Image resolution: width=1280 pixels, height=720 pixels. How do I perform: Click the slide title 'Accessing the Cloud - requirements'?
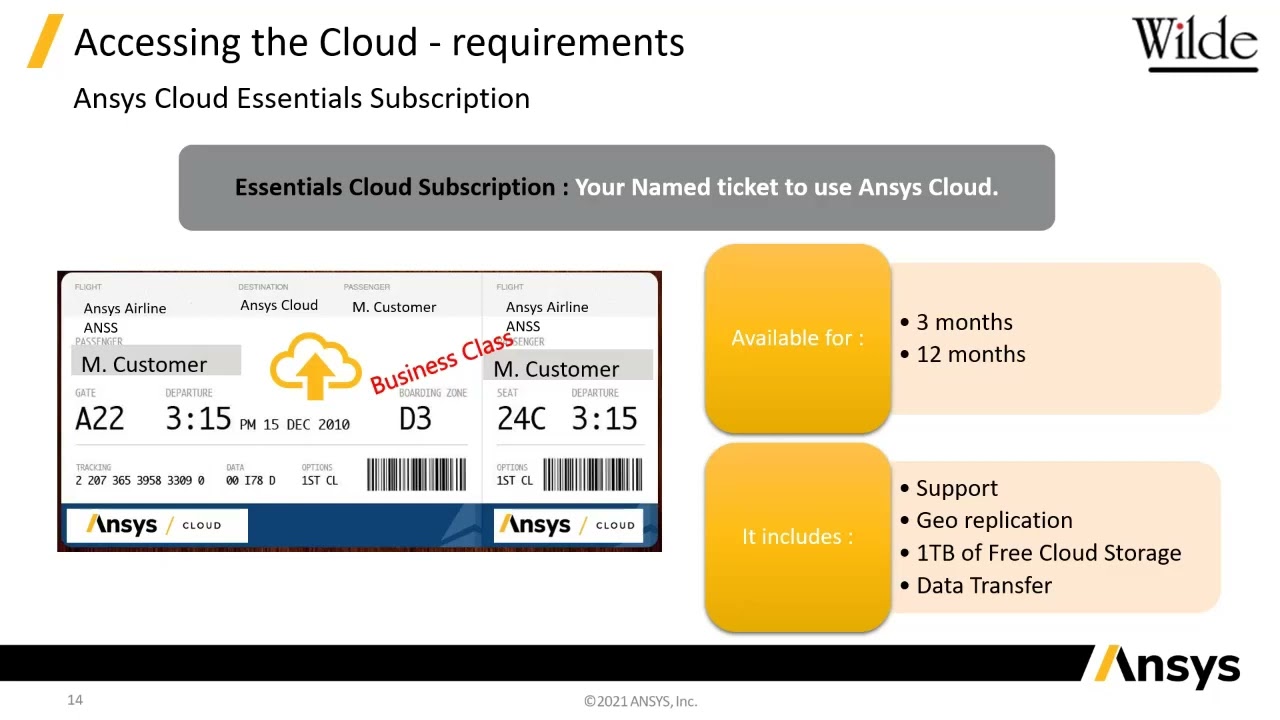(x=379, y=42)
